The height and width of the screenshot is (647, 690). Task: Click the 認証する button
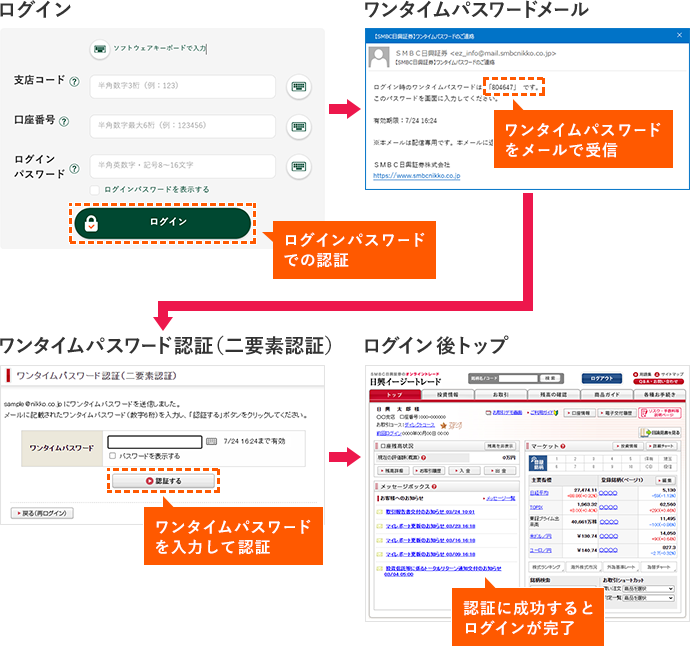tap(162, 481)
